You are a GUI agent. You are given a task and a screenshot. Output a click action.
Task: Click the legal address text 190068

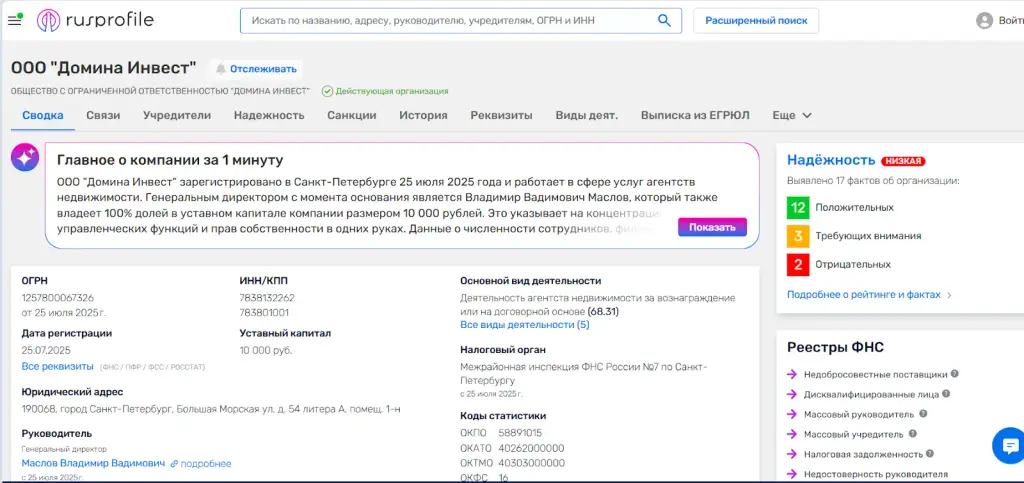point(211,409)
